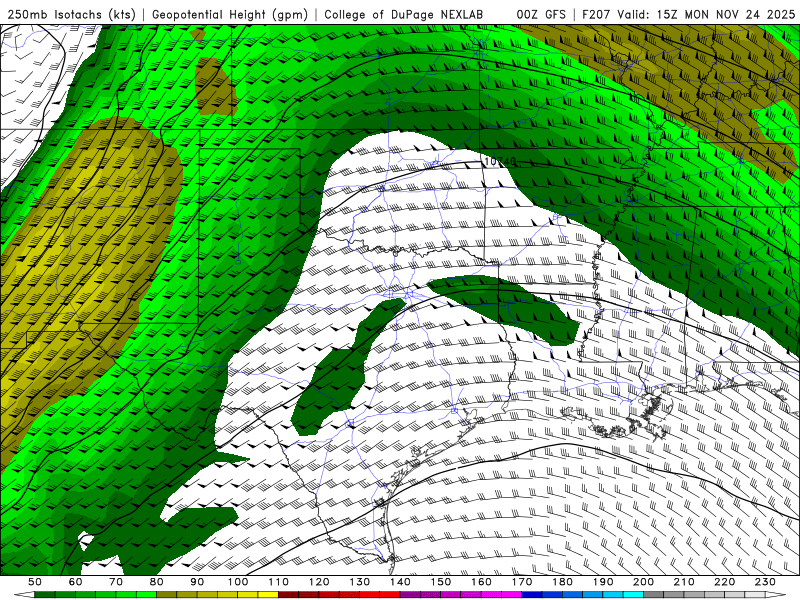Screen dimensions: 800x600
Task: Select the "60" color scale label
Action: tap(75, 582)
